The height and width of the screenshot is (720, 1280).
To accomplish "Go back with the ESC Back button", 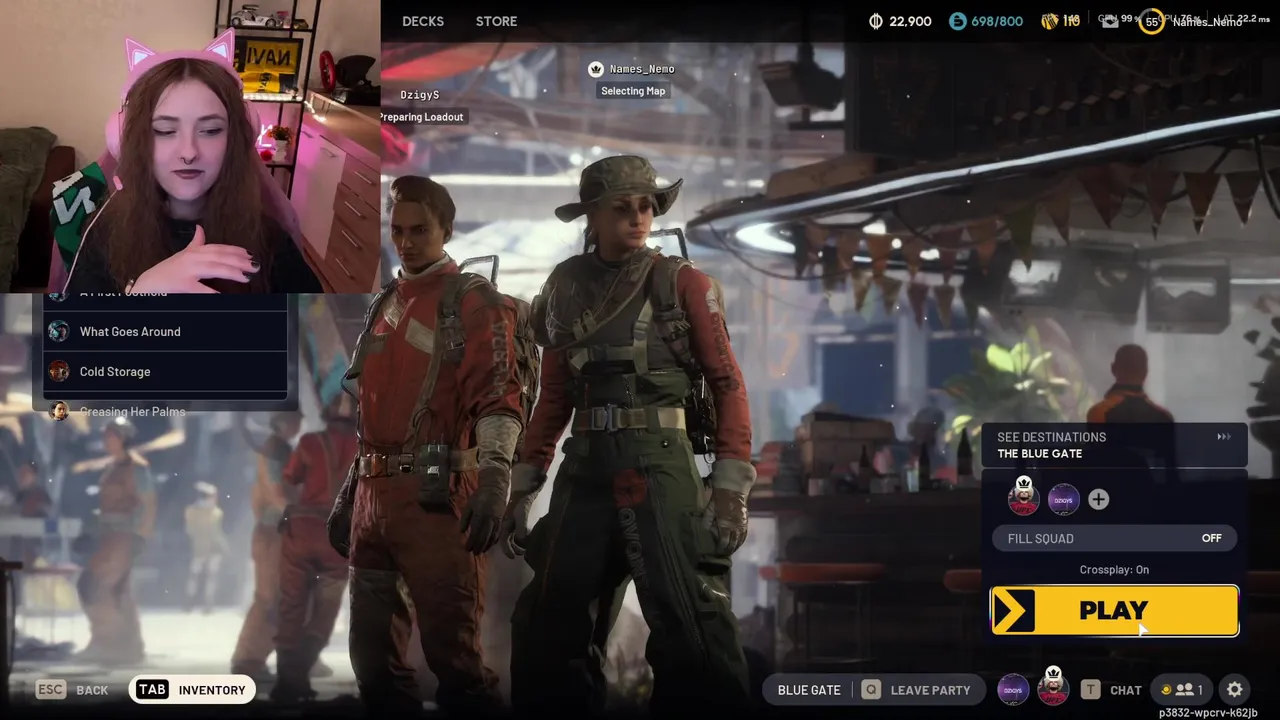I will point(72,689).
